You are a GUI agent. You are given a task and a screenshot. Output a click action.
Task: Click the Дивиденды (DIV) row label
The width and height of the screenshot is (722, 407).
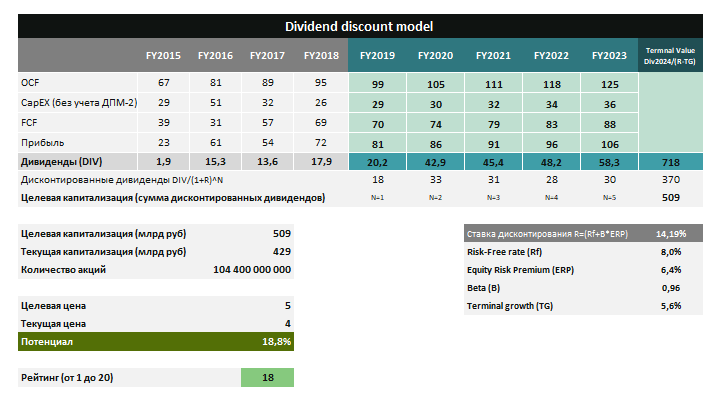point(62,161)
